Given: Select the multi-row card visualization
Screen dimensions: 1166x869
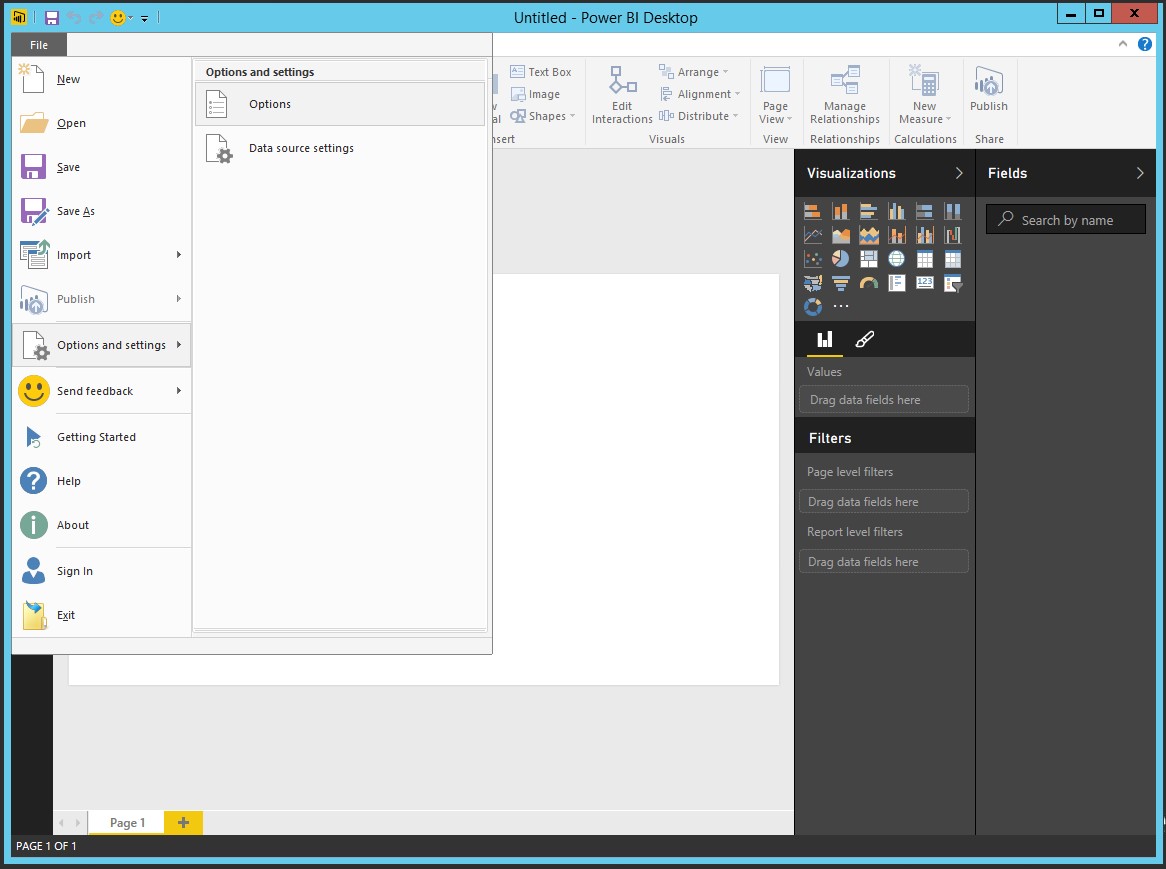Looking at the screenshot, I should point(897,282).
